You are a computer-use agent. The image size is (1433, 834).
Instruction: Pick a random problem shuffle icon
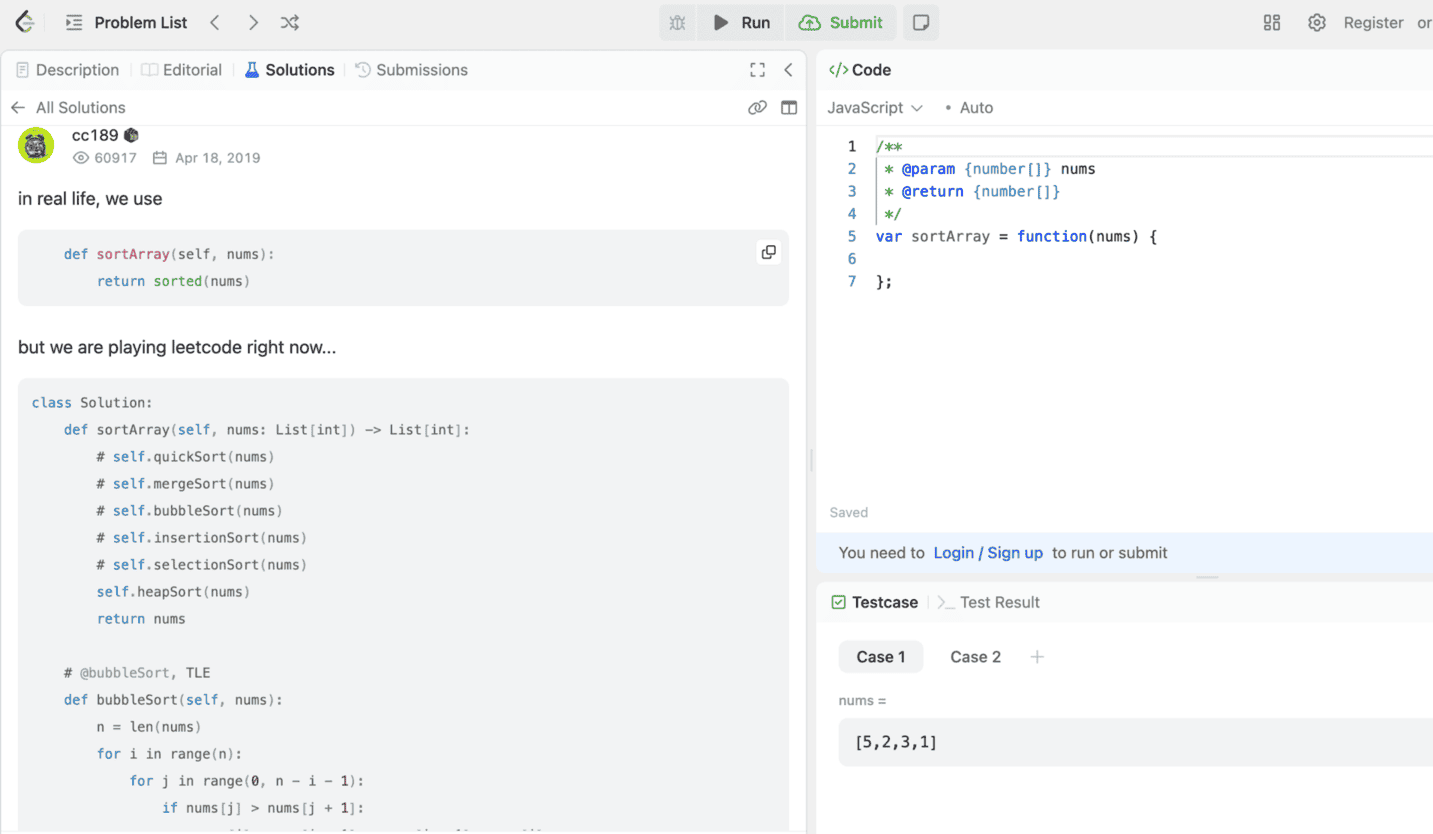pos(289,22)
